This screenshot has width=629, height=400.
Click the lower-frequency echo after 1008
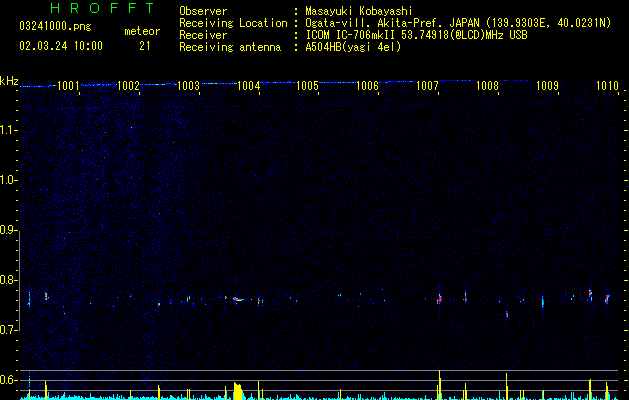tap(507, 314)
